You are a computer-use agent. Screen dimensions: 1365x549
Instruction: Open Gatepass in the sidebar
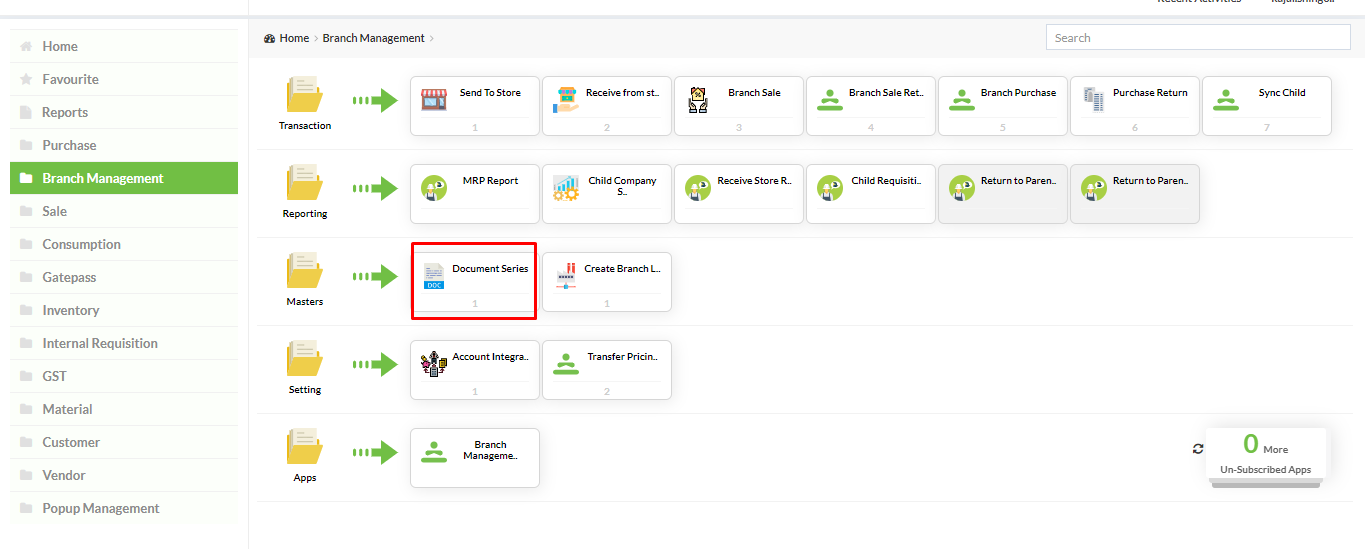(124, 277)
